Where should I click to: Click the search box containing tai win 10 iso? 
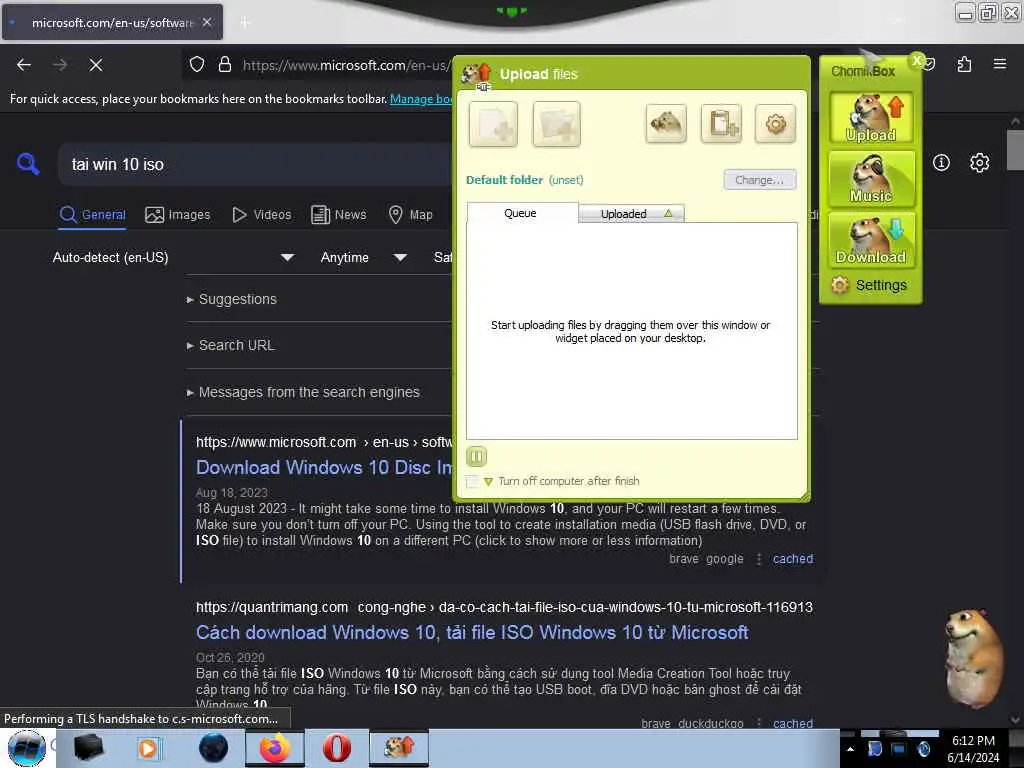pyautogui.click(x=255, y=165)
